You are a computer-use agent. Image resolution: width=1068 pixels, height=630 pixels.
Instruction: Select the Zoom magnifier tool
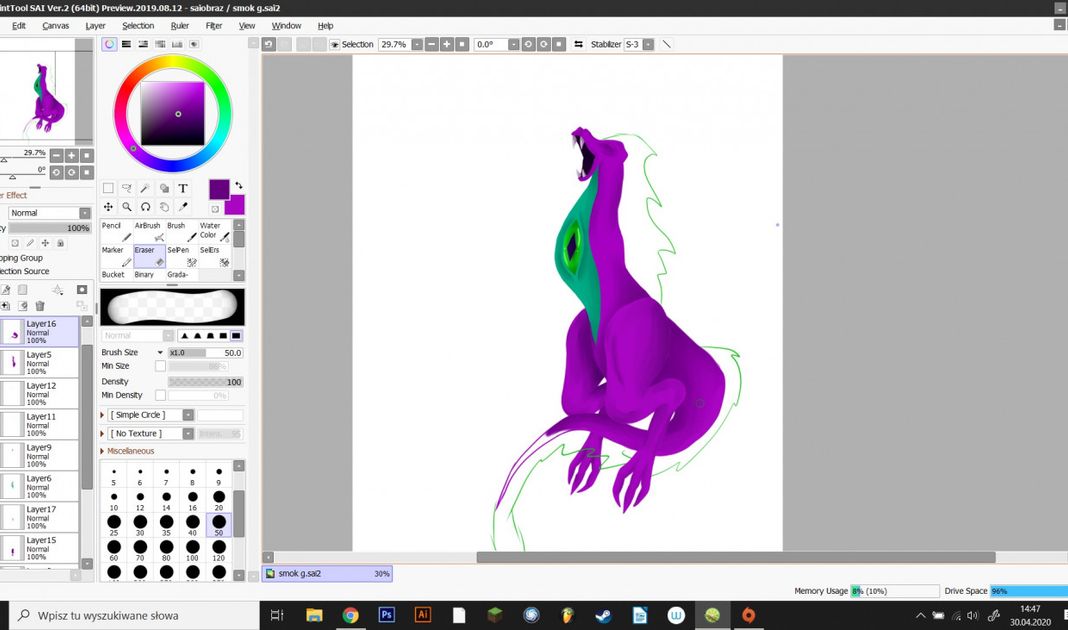127,207
